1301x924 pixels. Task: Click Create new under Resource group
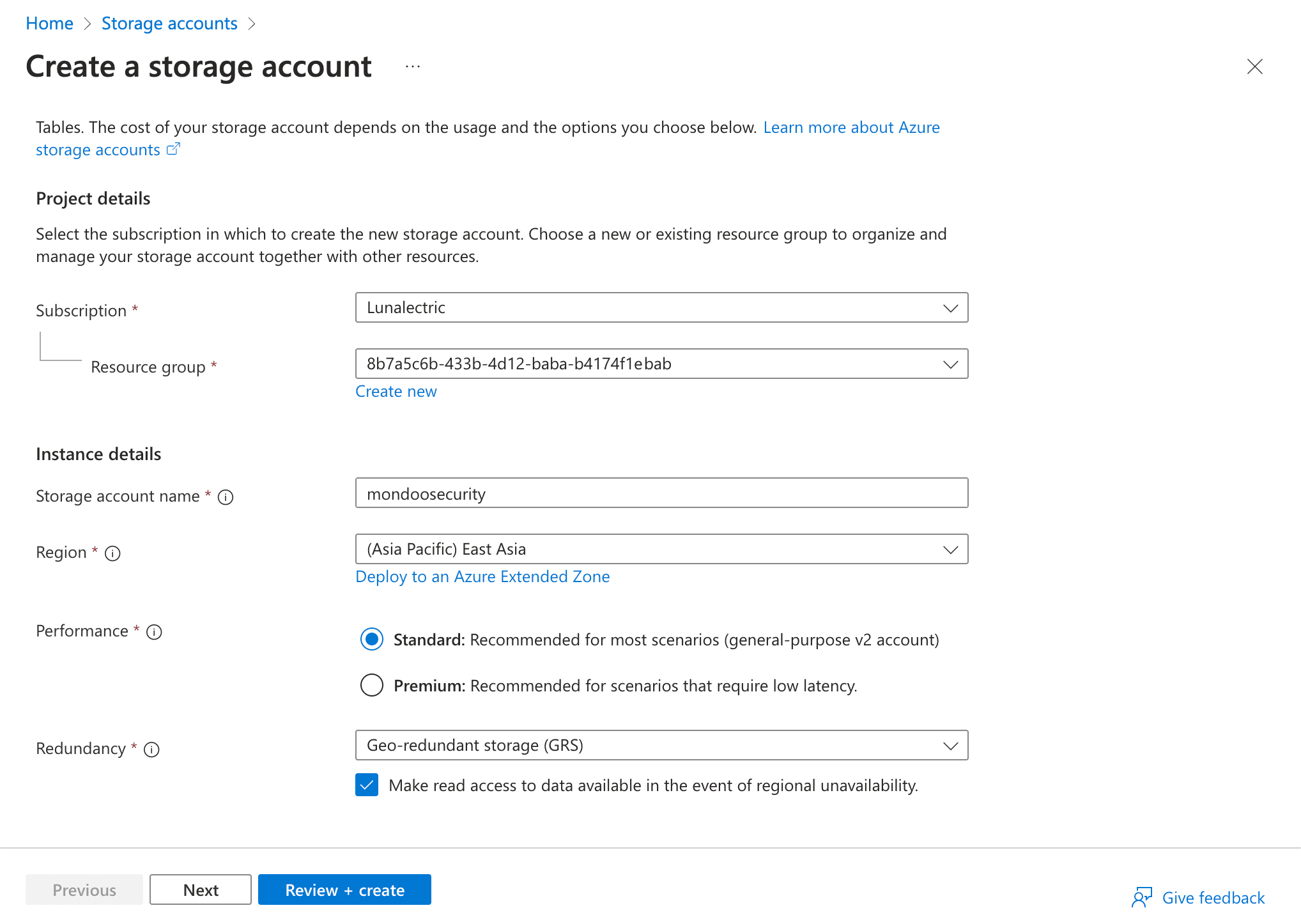(x=396, y=391)
